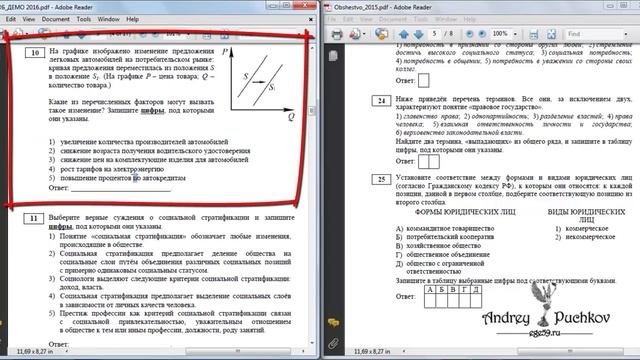Open Tools menu in Obshestvo_2015.pdf window

click(421, 19)
